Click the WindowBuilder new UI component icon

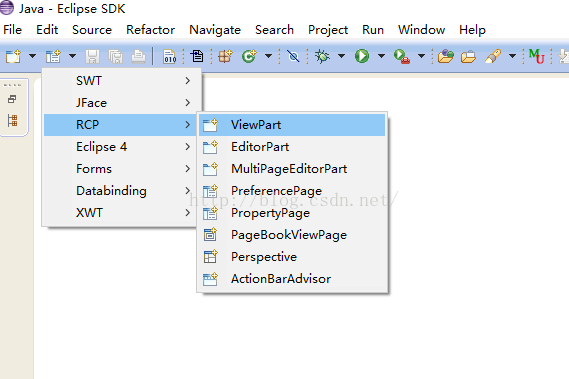[x=53, y=56]
